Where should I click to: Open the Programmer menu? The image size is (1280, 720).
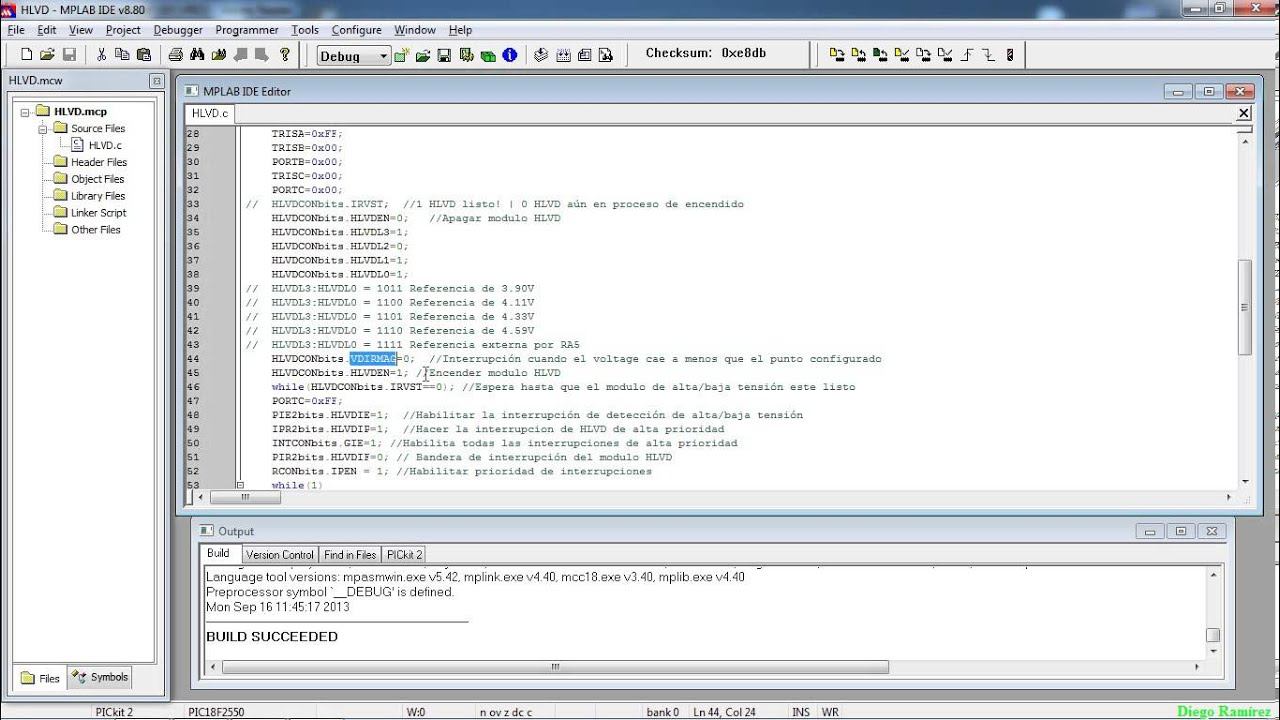click(247, 30)
